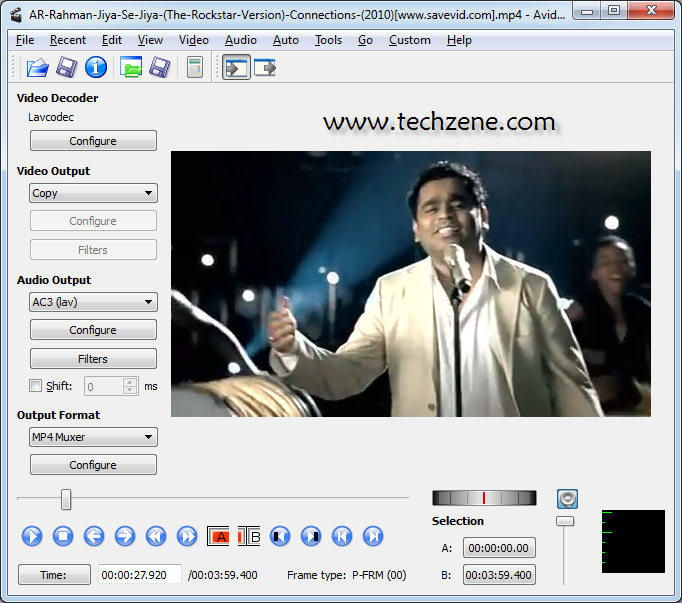Save project with second floppy icon
This screenshot has height=603, width=682.
click(160, 68)
